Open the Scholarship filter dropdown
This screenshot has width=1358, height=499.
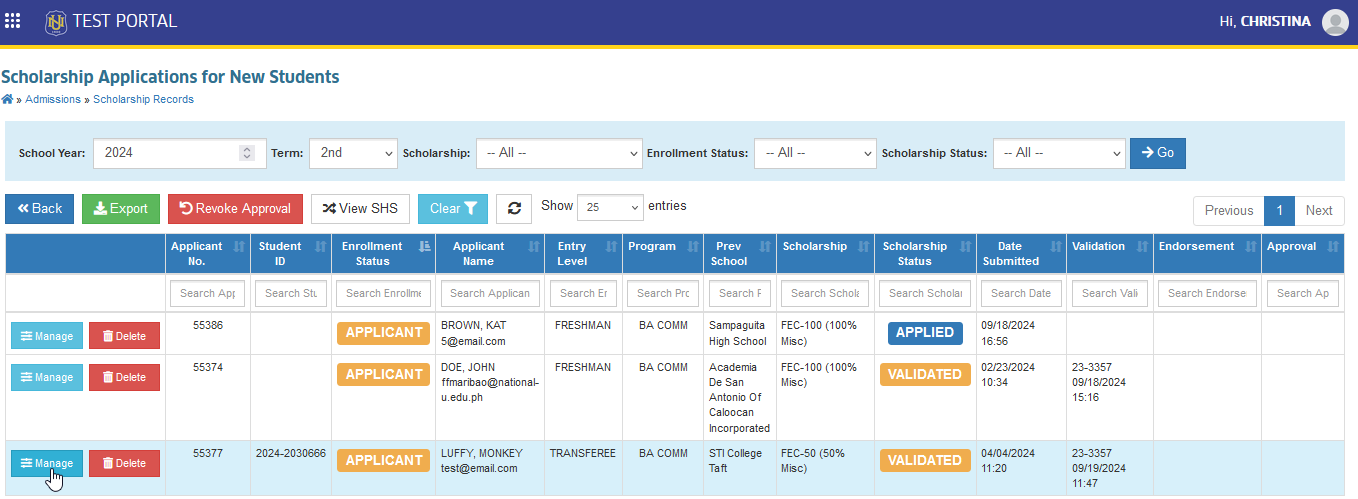point(559,153)
